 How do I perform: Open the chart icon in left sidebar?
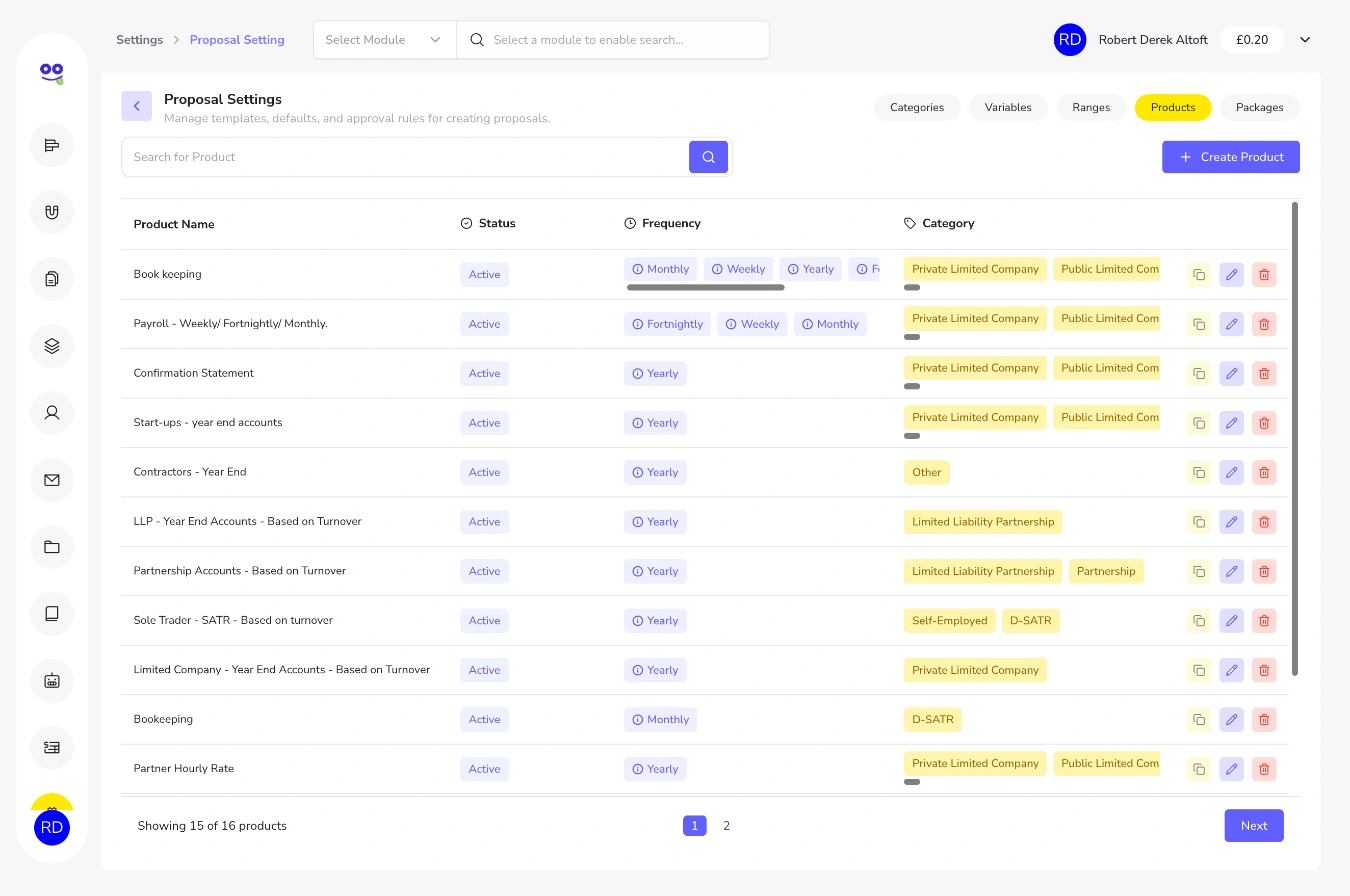tap(52, 145)
